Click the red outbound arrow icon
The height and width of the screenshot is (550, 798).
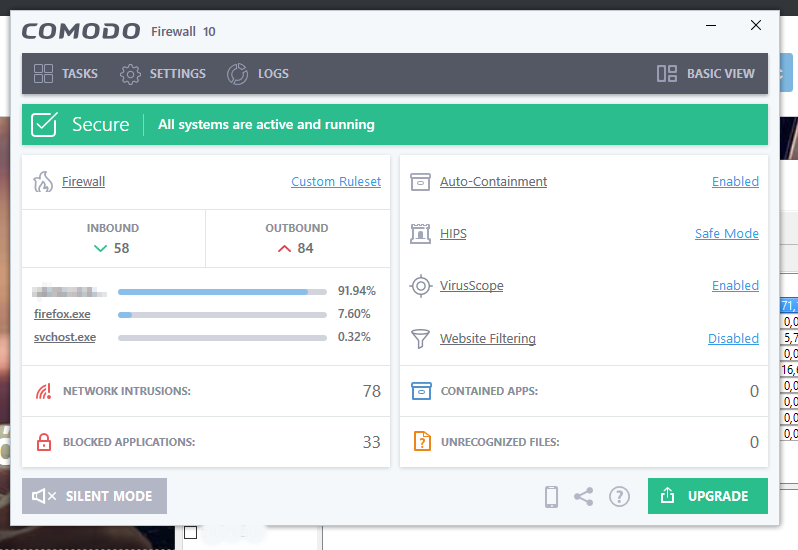(284, 248)
